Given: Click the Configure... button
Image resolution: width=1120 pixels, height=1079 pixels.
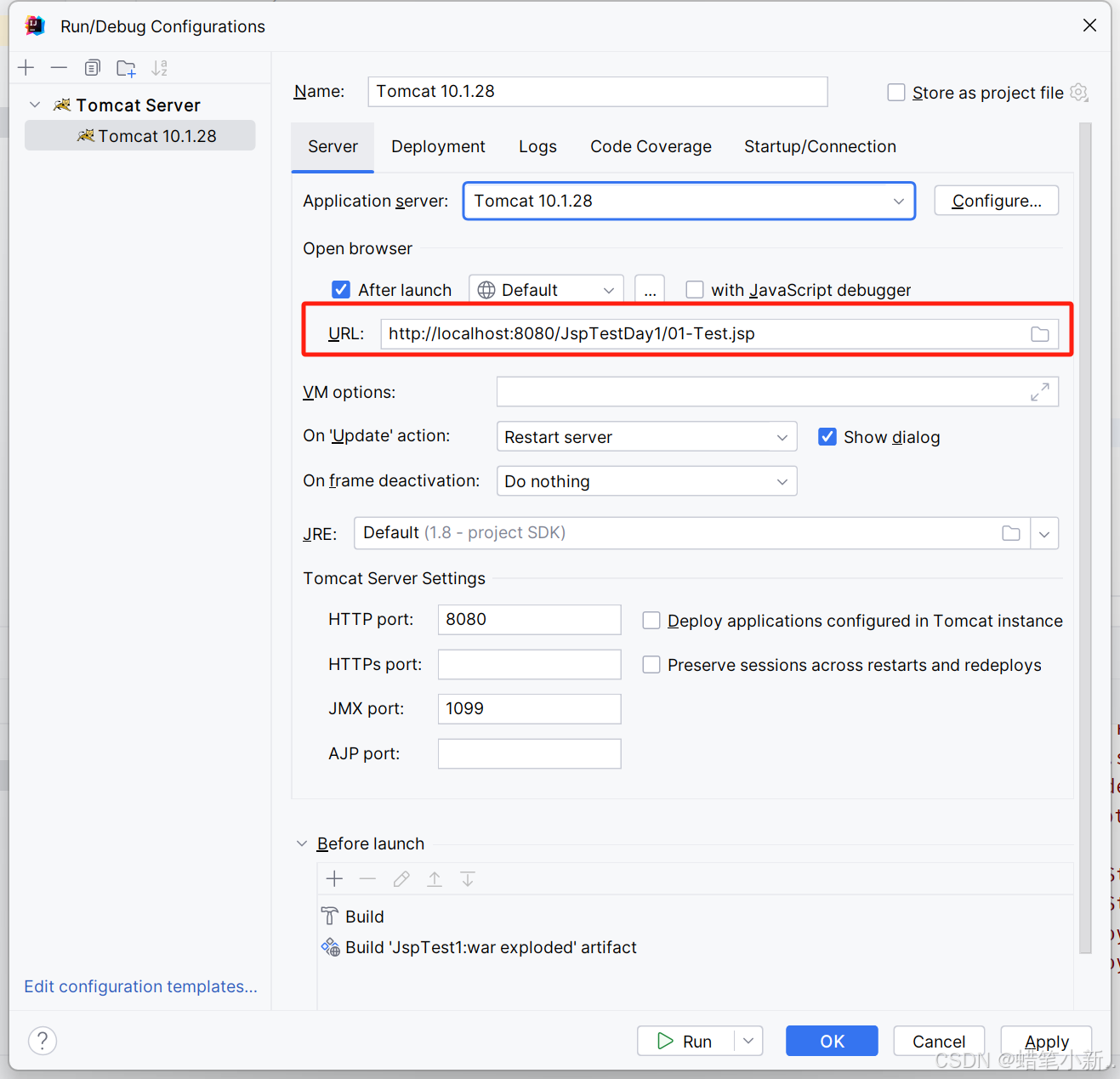Looking at the screenshot, I should (x=997, y=201).
